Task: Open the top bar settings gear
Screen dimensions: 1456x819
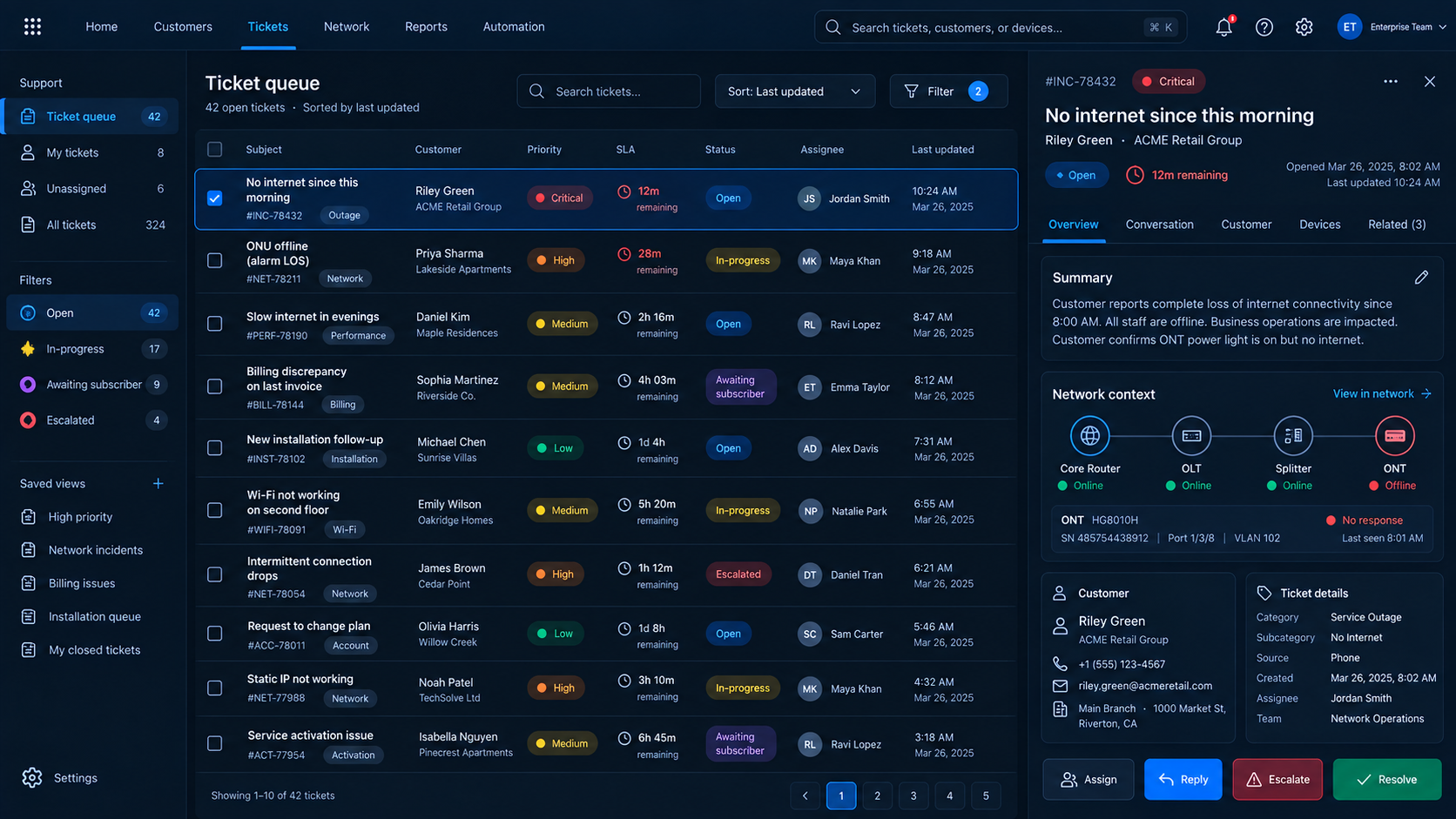Action: click(x=1304, y=27)
